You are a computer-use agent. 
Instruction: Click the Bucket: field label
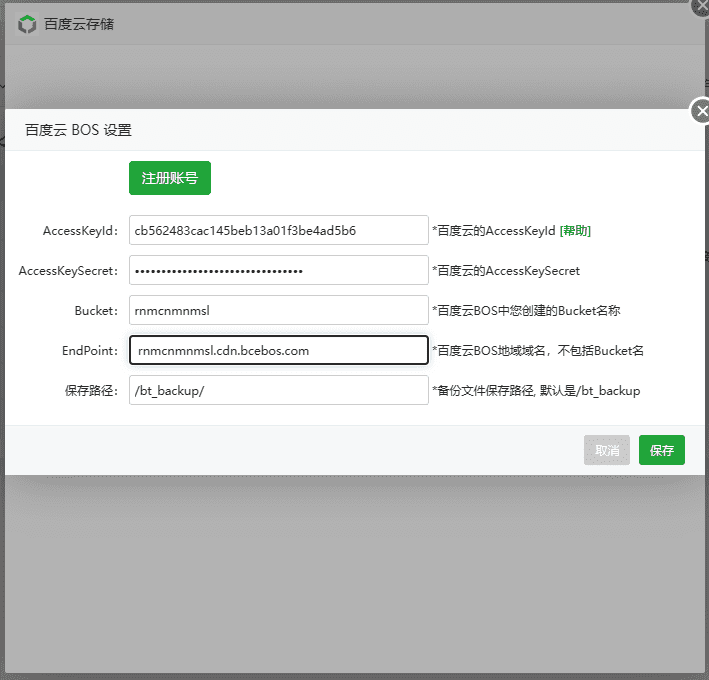96,311
